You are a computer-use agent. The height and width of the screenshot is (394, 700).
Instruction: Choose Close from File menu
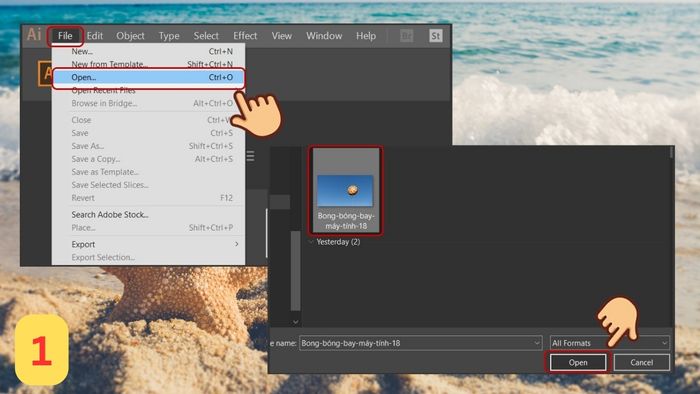(149, 120)
